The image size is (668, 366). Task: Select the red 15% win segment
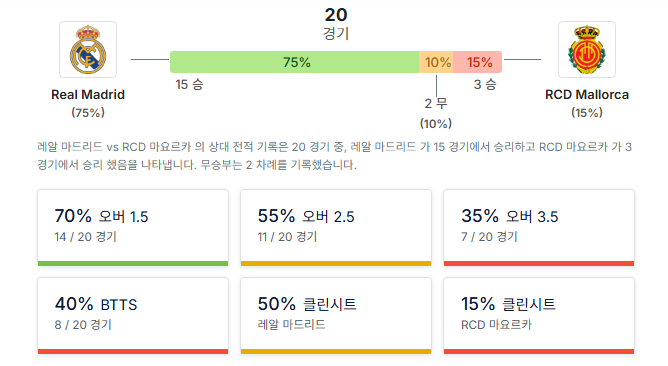[478, 62]
